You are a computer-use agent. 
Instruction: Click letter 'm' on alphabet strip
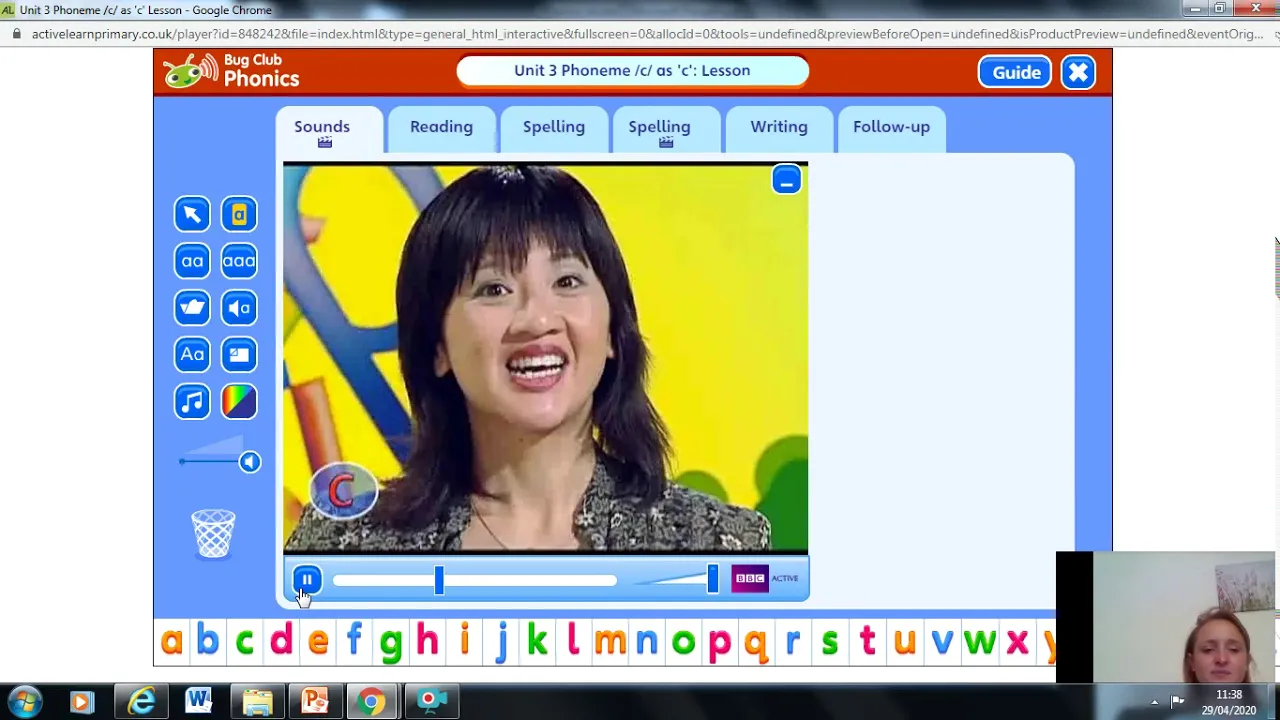click(x=610, y=642)
